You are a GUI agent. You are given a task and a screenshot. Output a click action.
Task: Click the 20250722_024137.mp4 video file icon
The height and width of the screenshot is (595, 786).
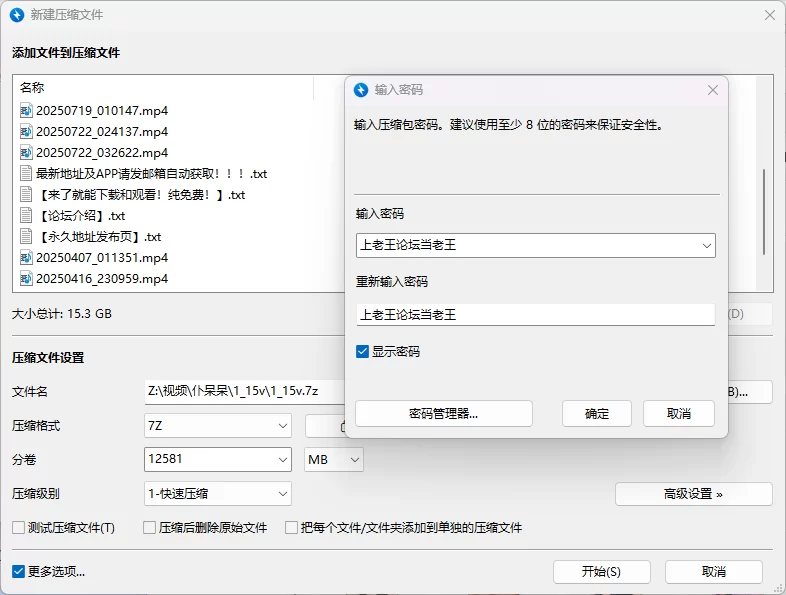click(26, 131)
